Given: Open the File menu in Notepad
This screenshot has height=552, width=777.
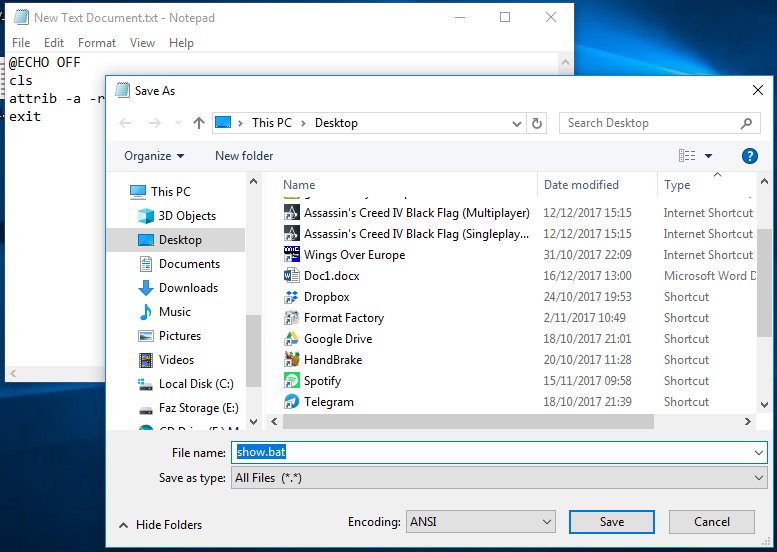Looking at the screenshot, I should tap(21, 43).
